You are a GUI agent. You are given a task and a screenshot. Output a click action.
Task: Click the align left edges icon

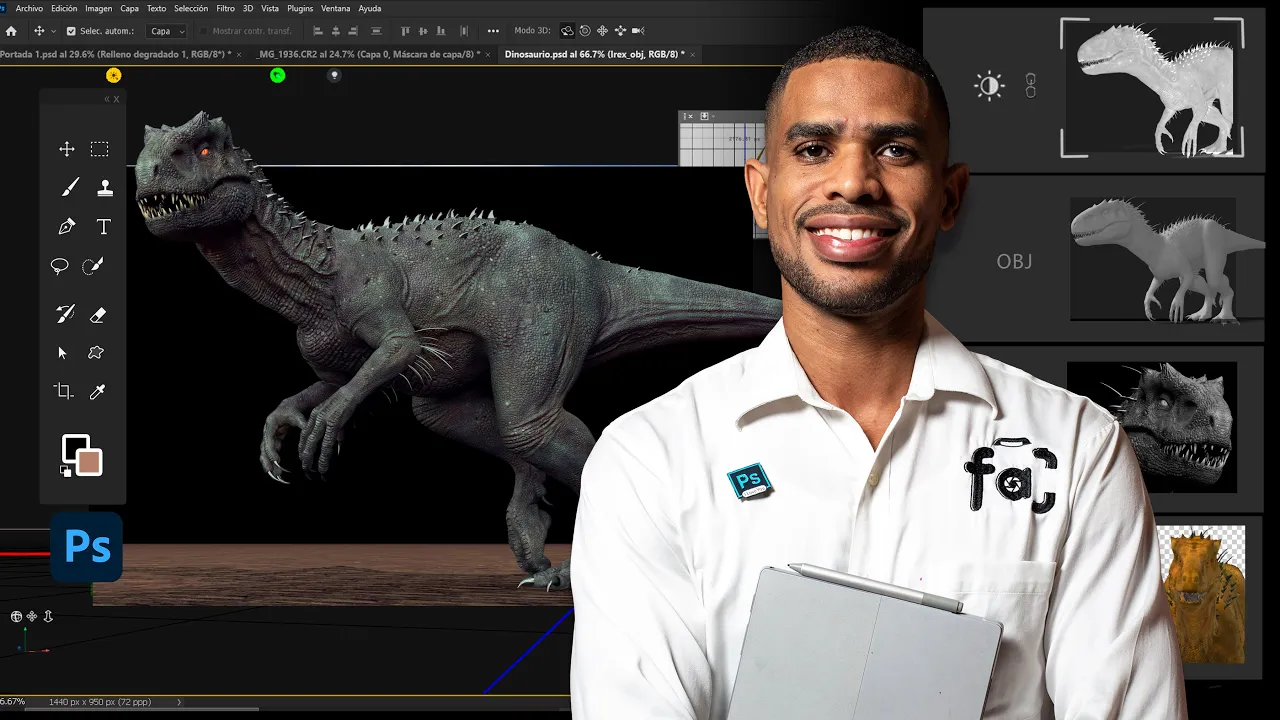tap(318, 31)
